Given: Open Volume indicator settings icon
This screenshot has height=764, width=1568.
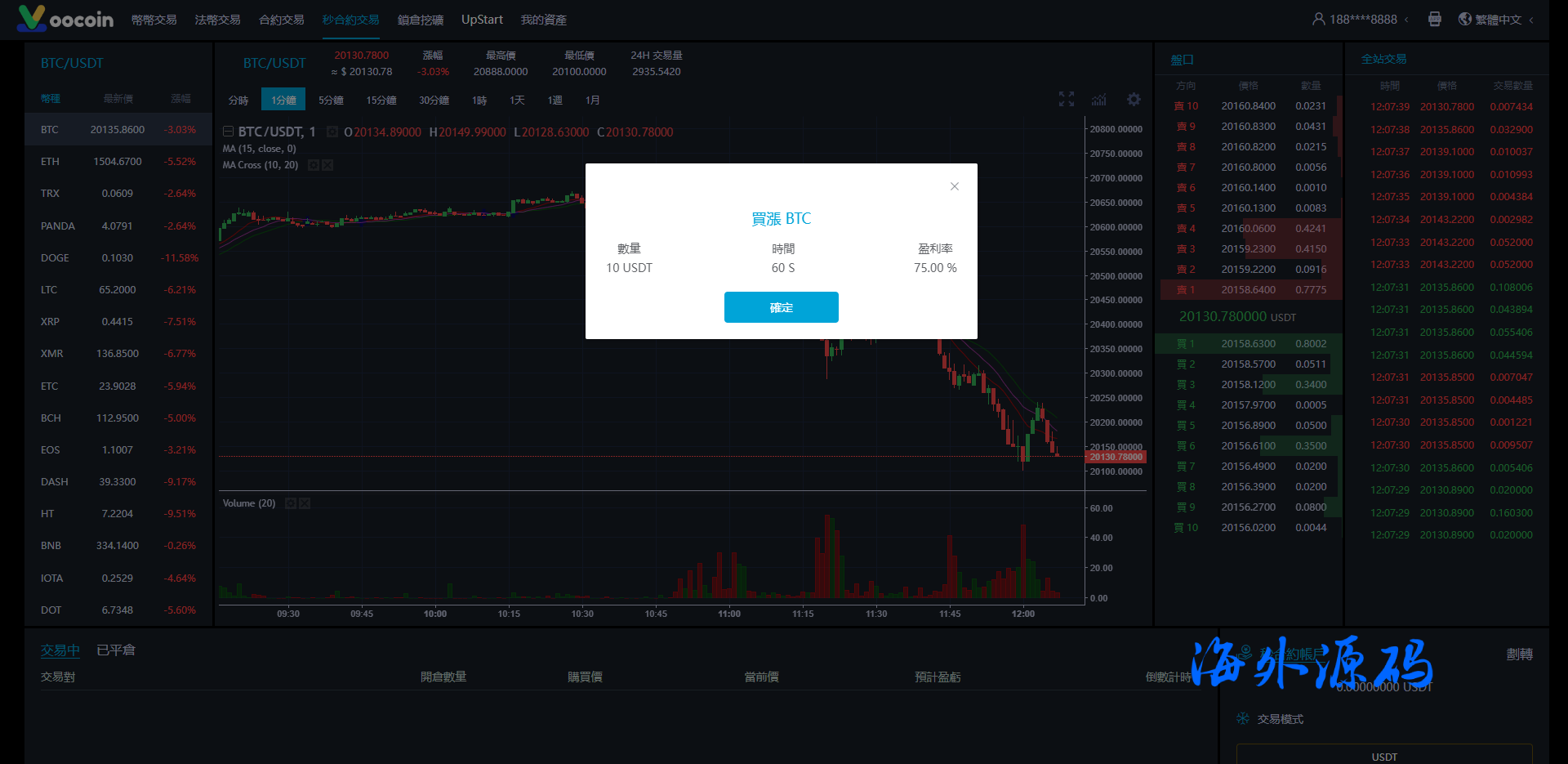Looking at the screenshot, I should pyautogui.click(x=290, y=503).
